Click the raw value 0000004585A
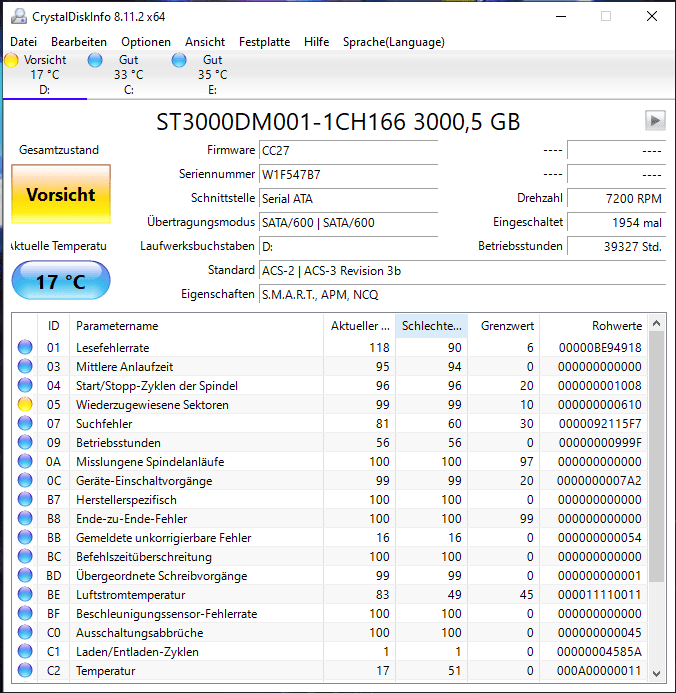The image size is (676, 693). (599, 652)
